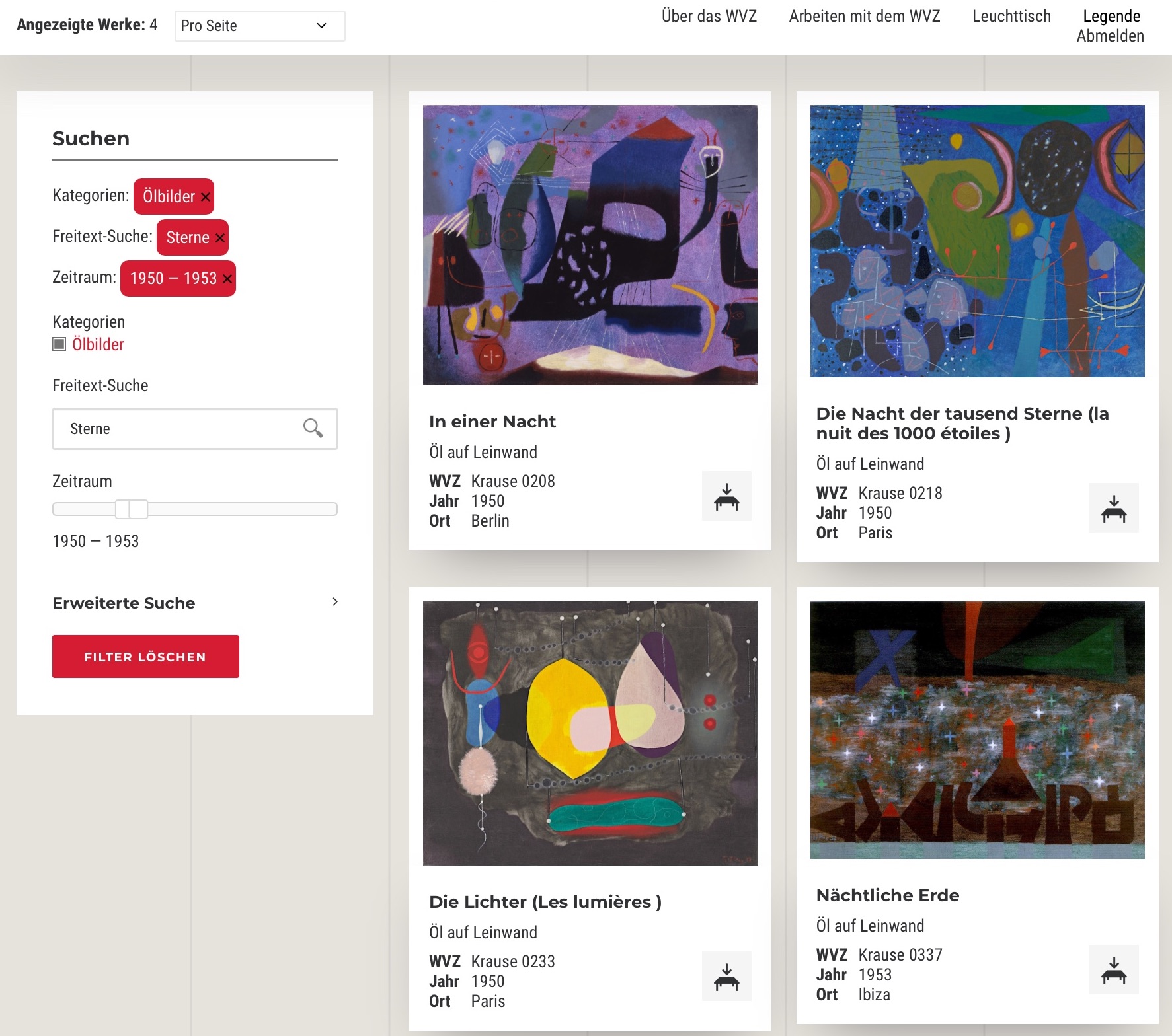This screenshot has width=1172, height=1036.
Task: Add 'Die Lichter' to the lightbox
Action: [x=726, y=977]
